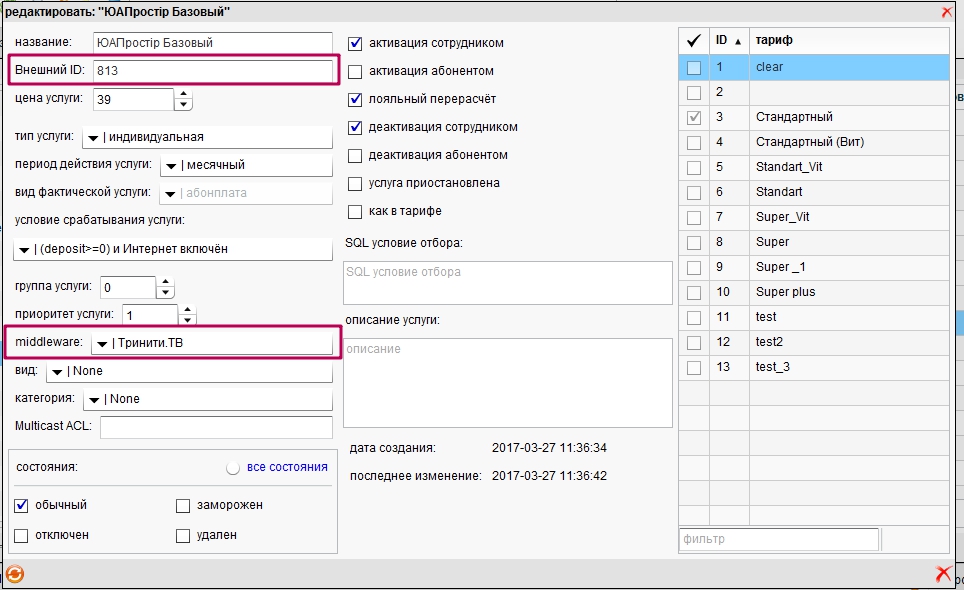Toggle 'услуга приостановлена' checkbox
Screen dimensions: 964x590
pyautogui.click(x=355, y=184)
